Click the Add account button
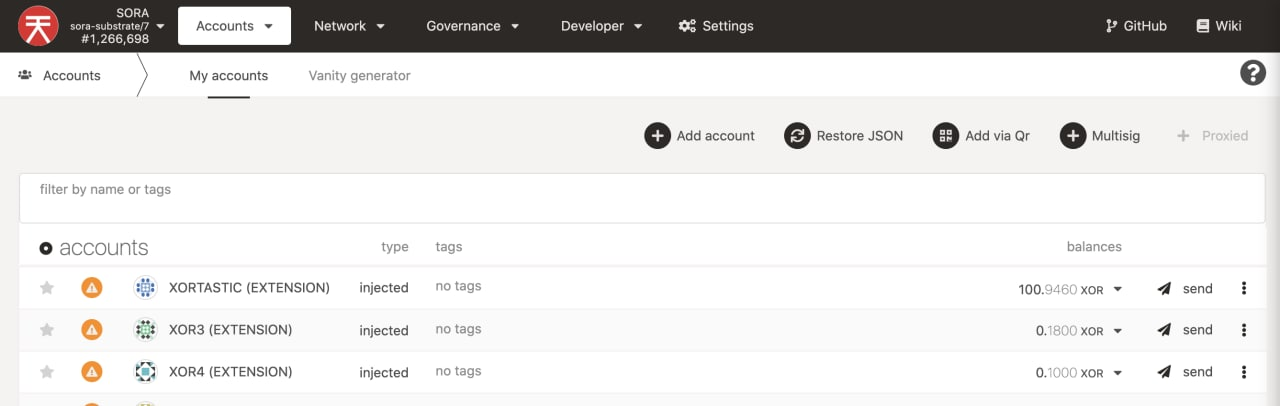The image size is (1280, 406). pos(700,136)
